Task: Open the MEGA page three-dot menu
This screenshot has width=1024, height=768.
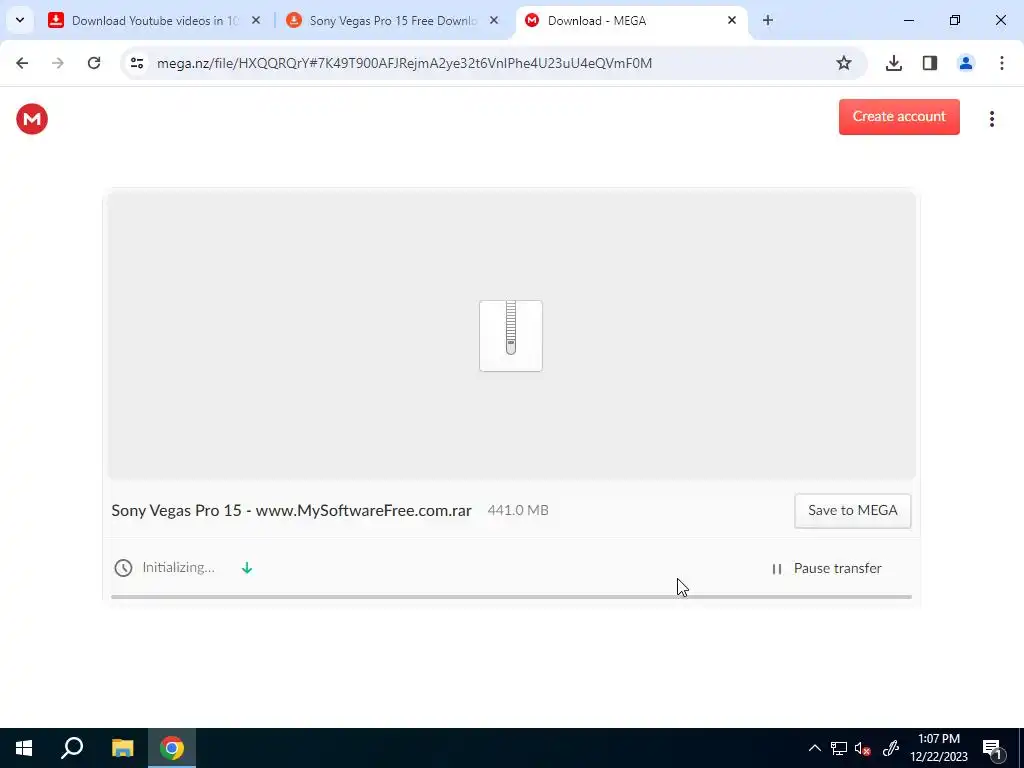Action: pos(991,119)
